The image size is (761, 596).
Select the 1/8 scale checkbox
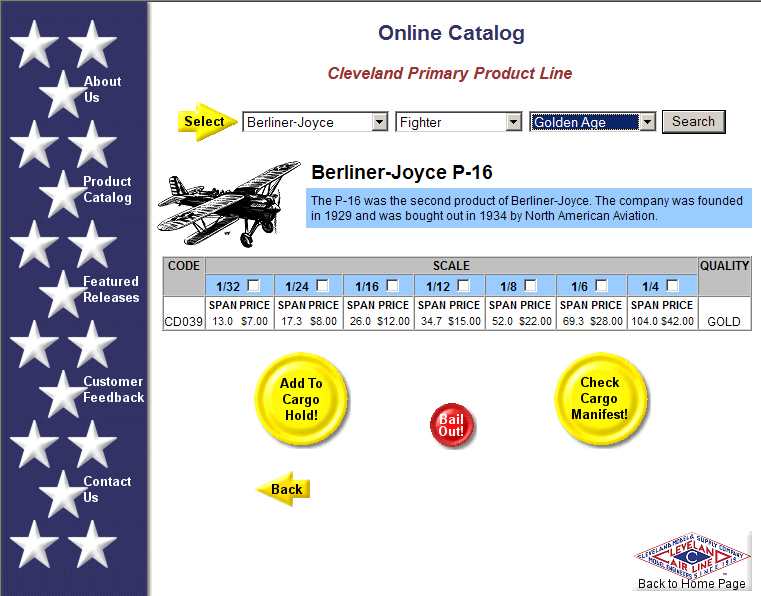pos(531,285)
